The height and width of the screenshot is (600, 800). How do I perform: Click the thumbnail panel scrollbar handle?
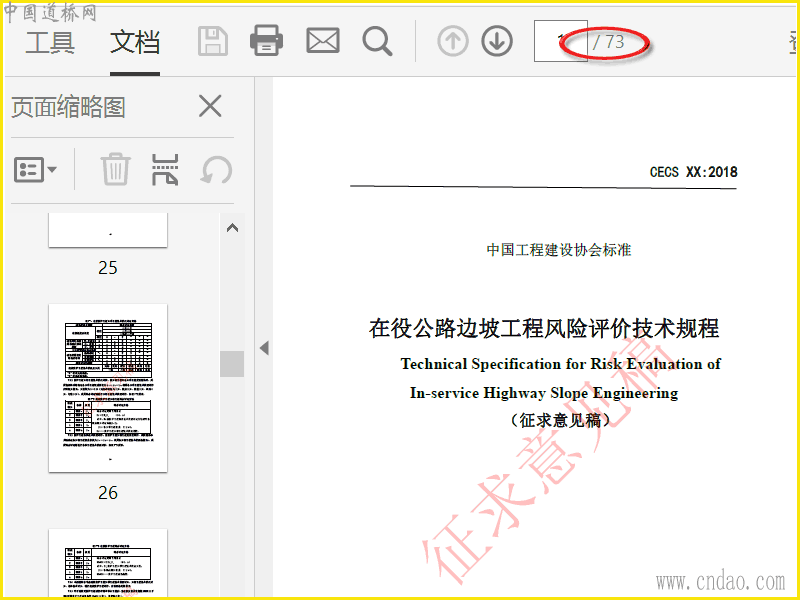point(232,364)
